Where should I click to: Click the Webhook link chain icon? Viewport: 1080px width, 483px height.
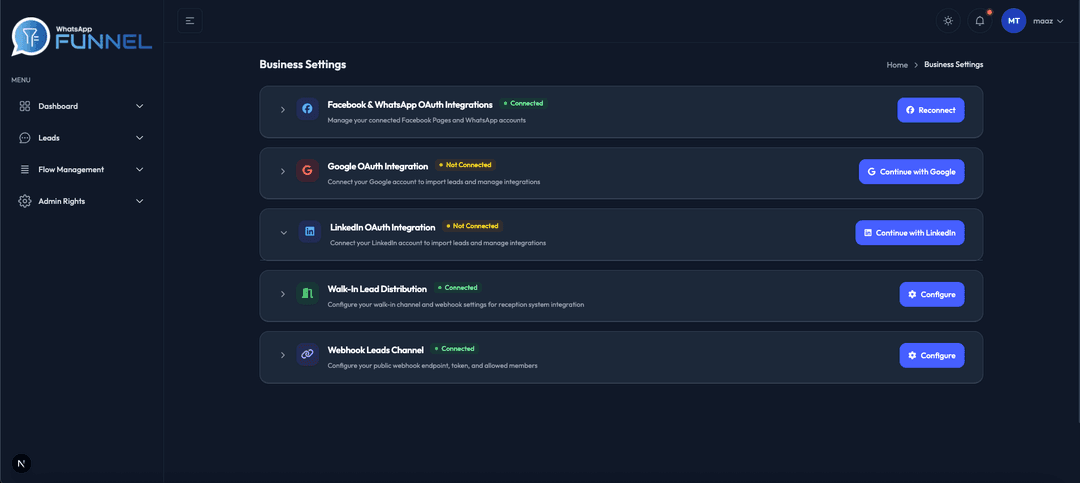(307, 354)
